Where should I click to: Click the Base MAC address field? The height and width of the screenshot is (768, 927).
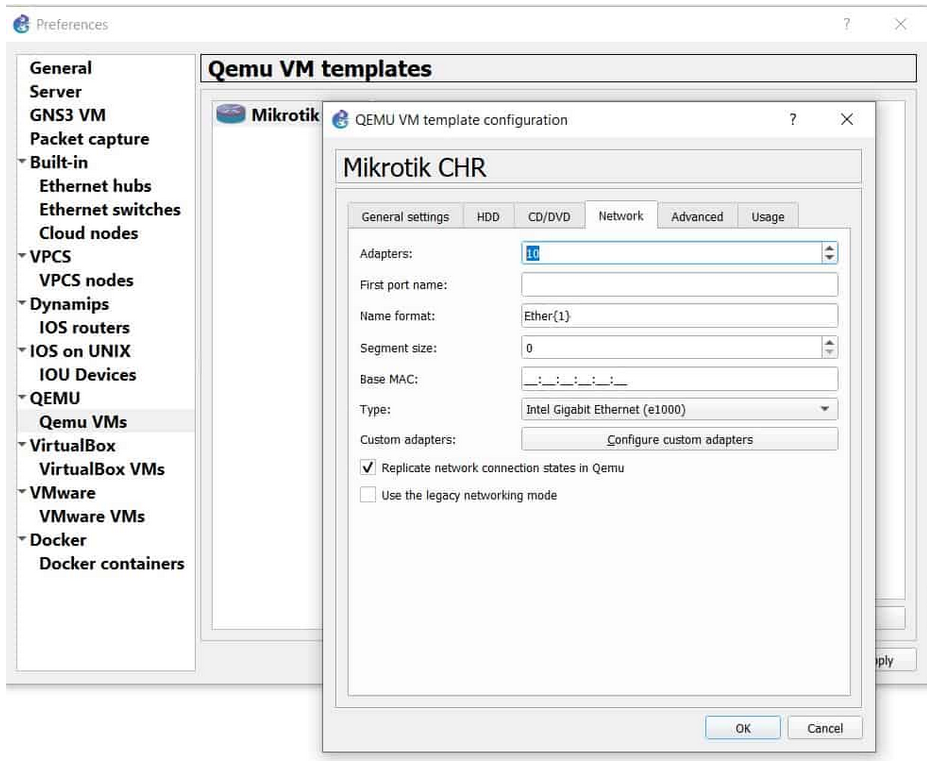tap(679, 379)
